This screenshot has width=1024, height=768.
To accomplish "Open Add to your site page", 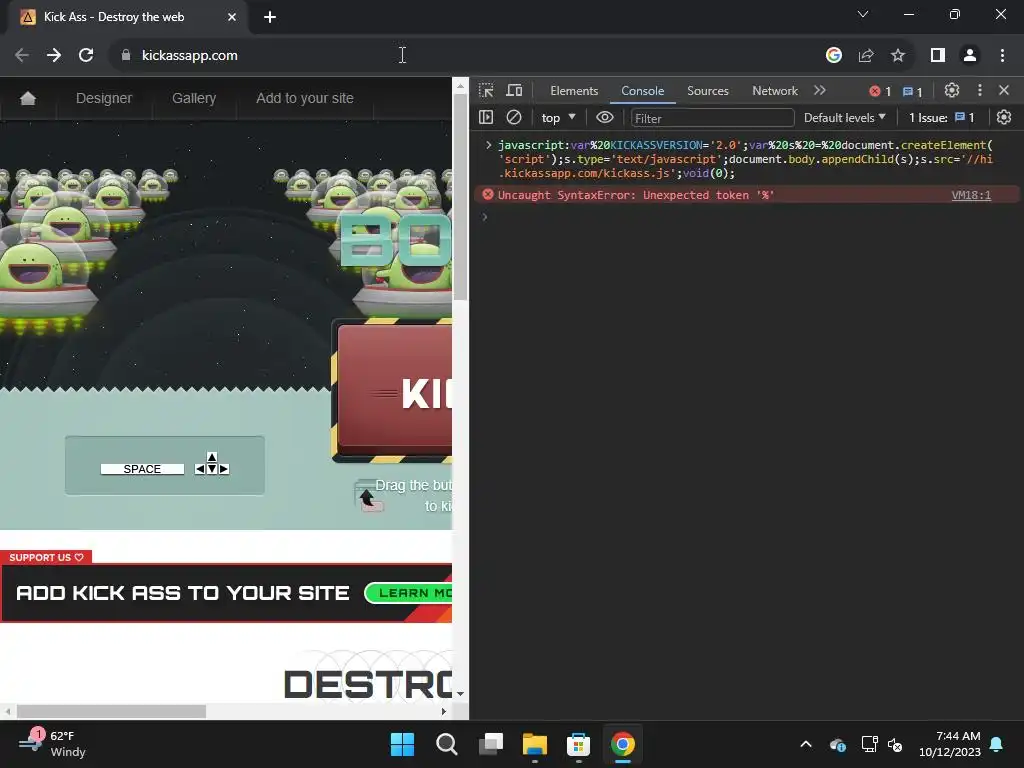I will pos(305,98).
